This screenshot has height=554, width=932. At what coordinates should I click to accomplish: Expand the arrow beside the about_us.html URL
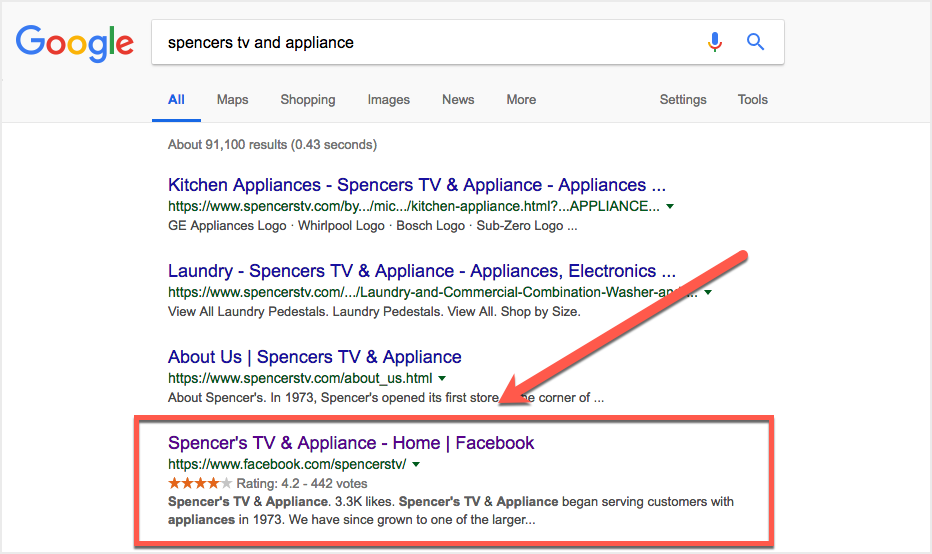pyautogui.click(x=442, y=379)
